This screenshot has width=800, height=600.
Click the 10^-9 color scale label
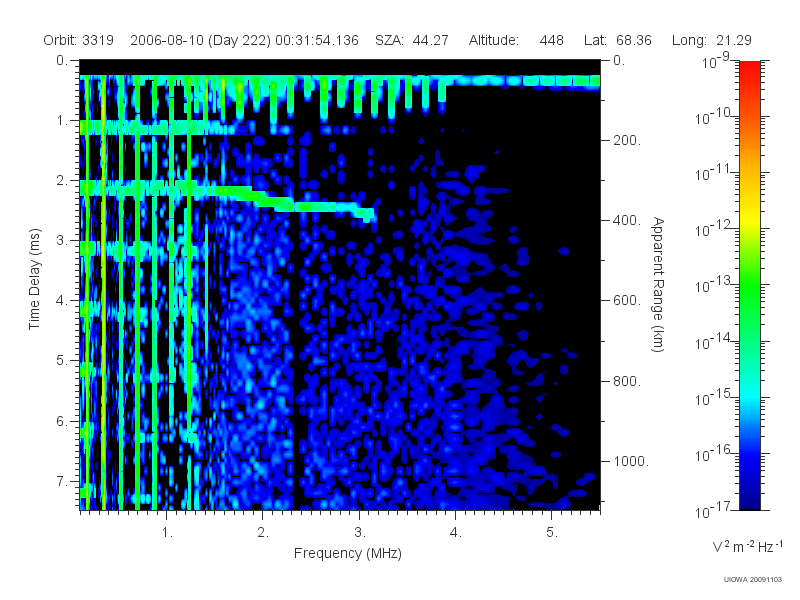pos(716,61)
